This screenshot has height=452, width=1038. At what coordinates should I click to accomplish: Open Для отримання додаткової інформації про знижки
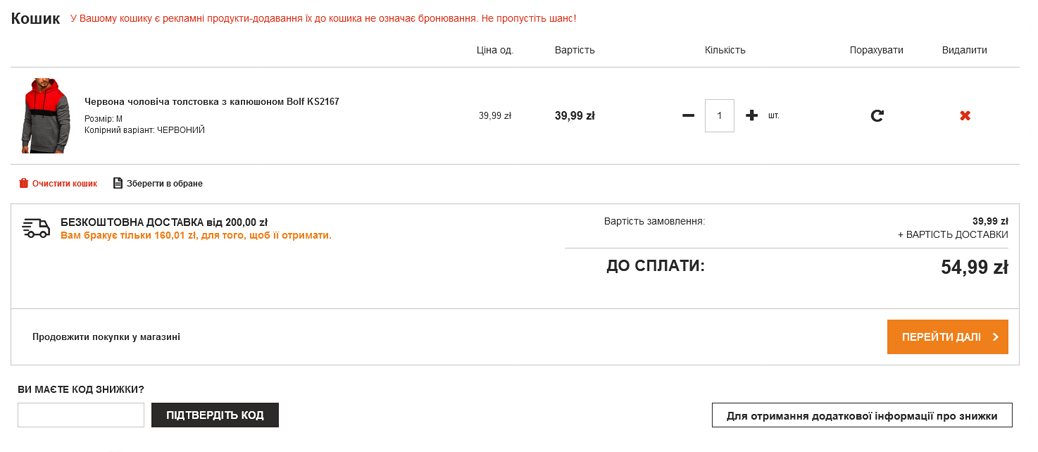(861, 416)
